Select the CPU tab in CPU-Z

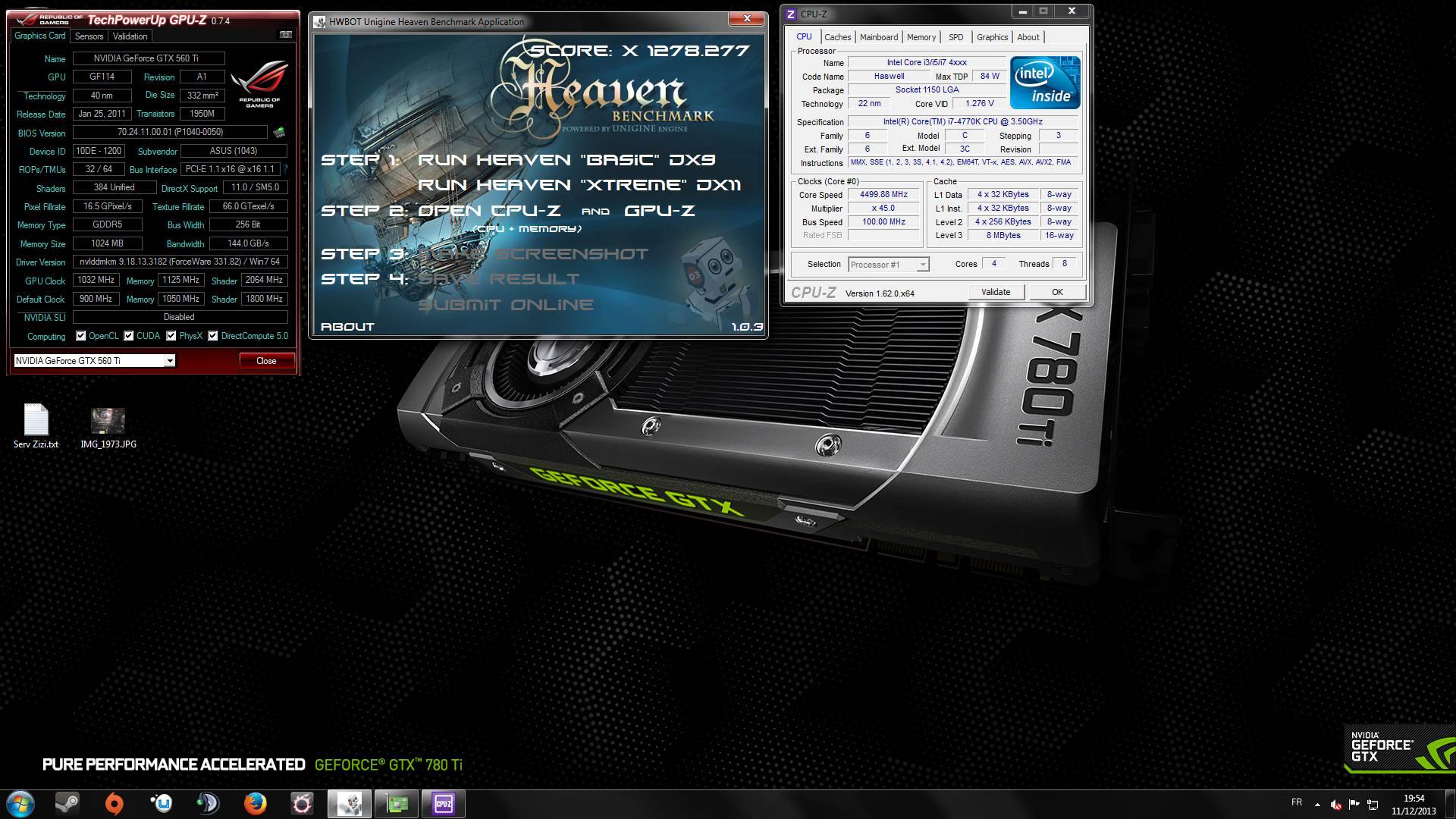804,36
